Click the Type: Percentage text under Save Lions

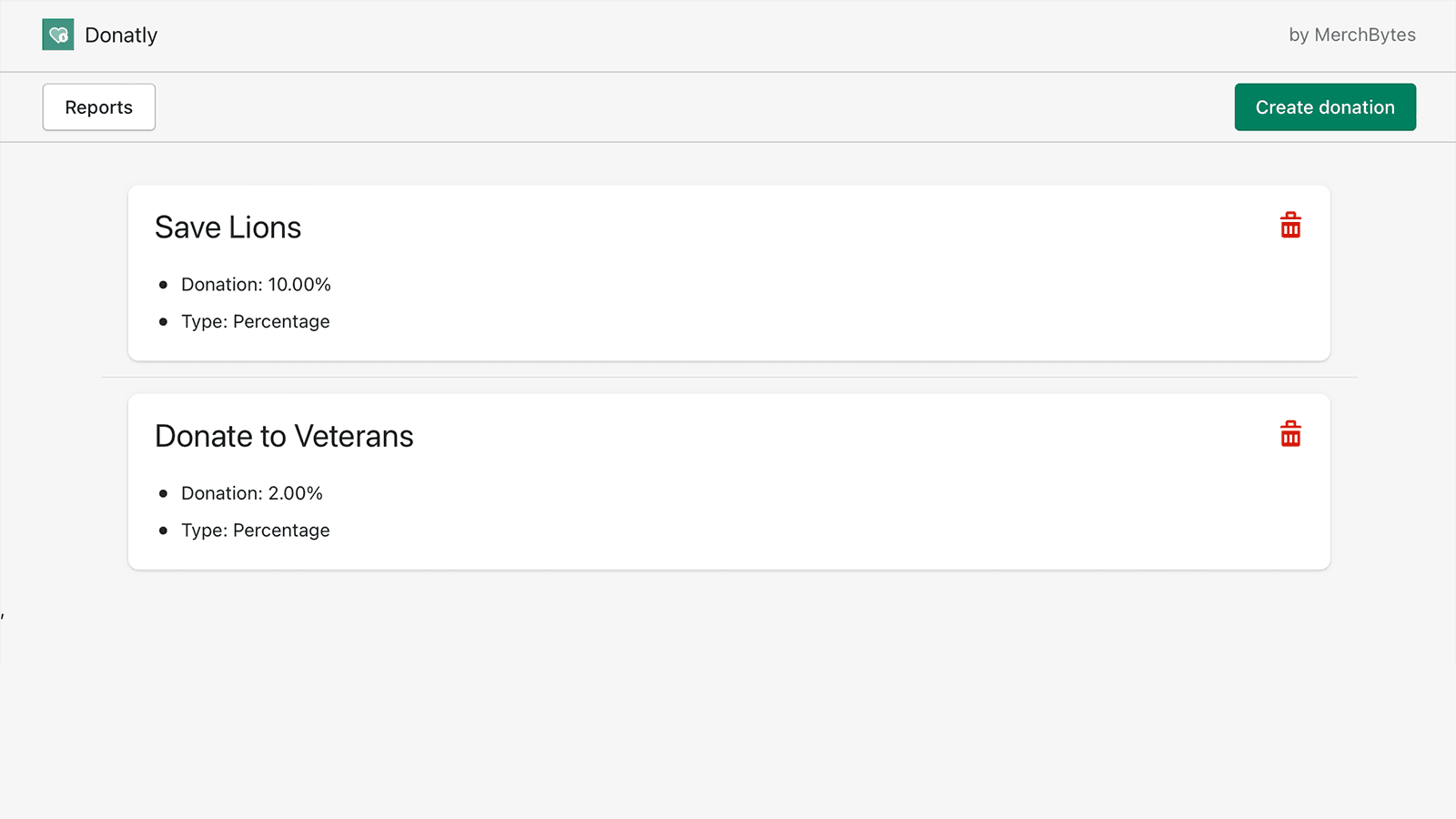[x=255, y=321]
